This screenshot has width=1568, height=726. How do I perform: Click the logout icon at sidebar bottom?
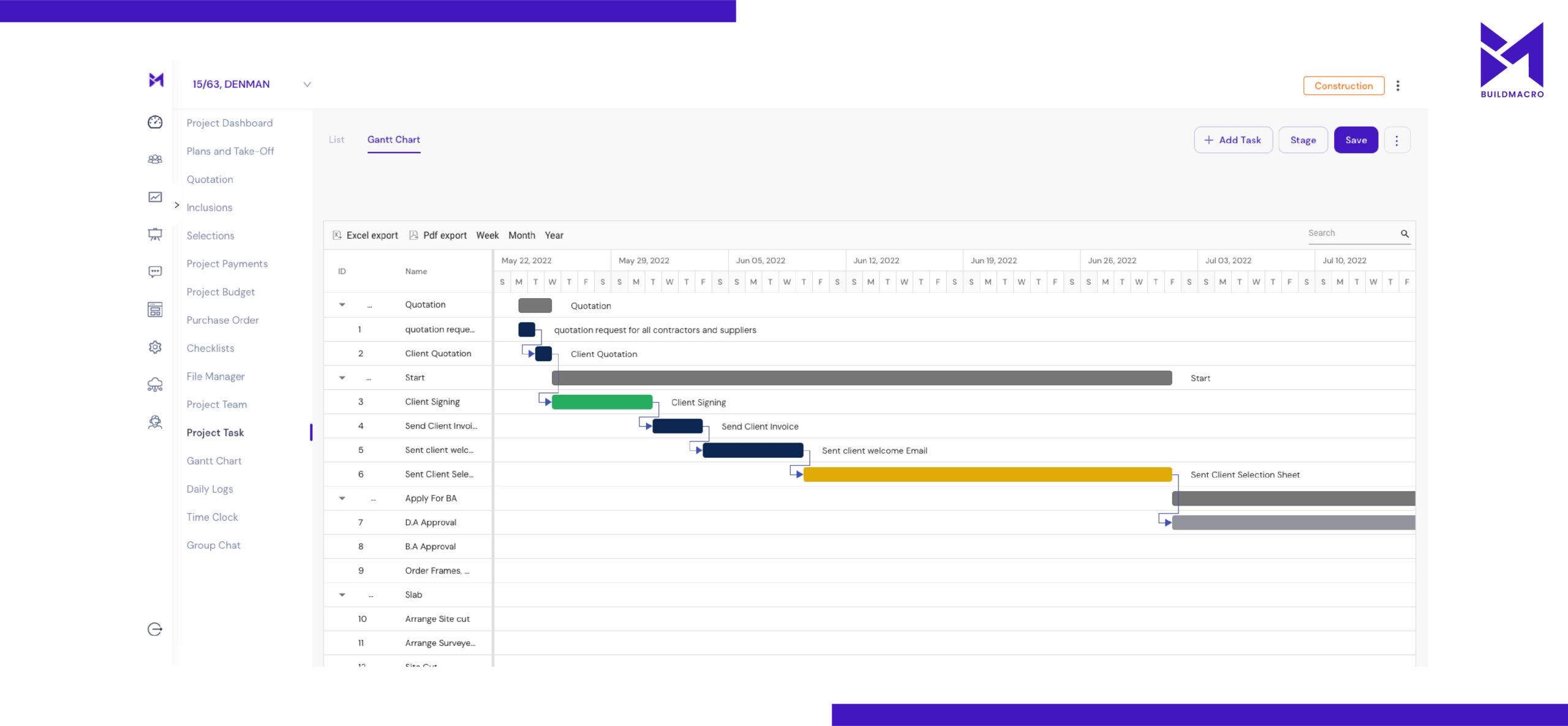[x=156, y=629]
